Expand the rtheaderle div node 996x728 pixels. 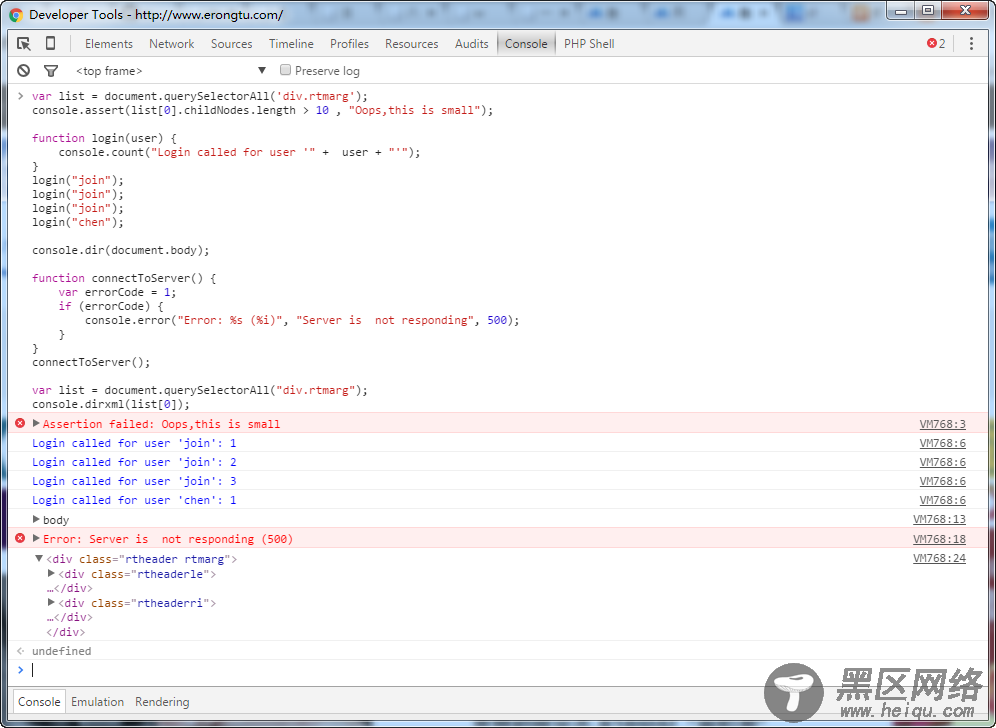pos(51,573)
